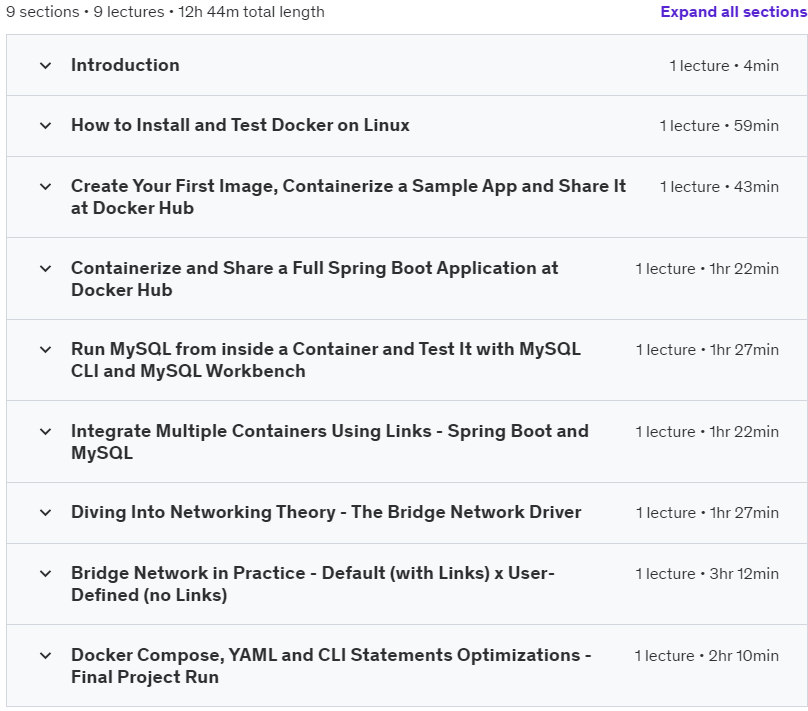Expand chevron for Containerize and Share Spring Boot section
Screen dimensions: 808x711
pos(45,268)
